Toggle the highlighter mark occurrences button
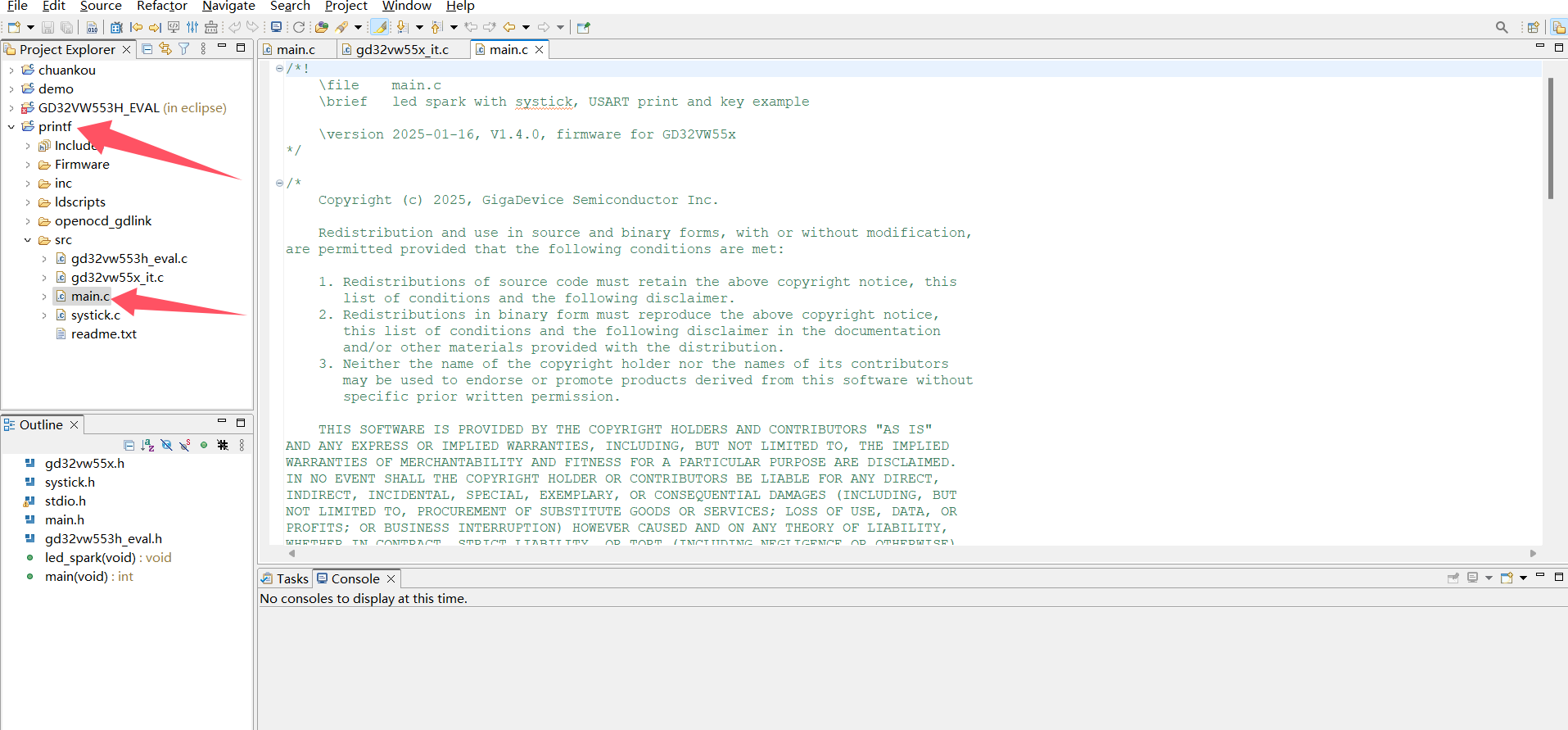This screenshot has height=730, width=1568. [x=380, y=27]
